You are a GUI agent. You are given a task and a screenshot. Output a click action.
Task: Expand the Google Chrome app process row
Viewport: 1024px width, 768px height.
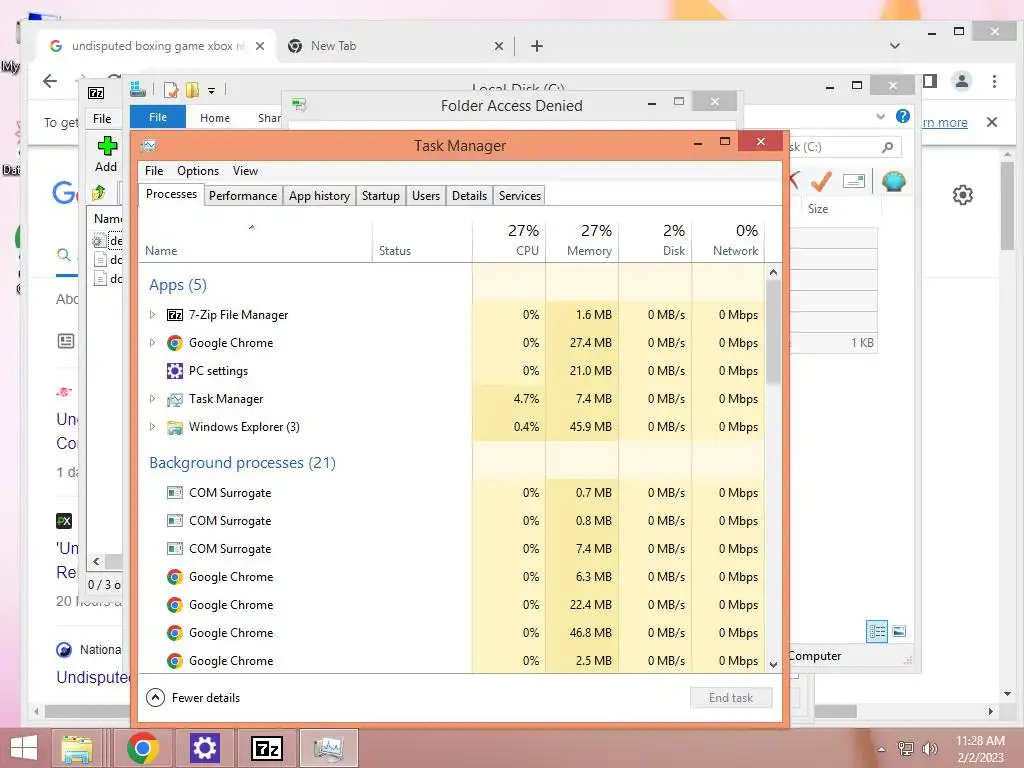[152, 343]
